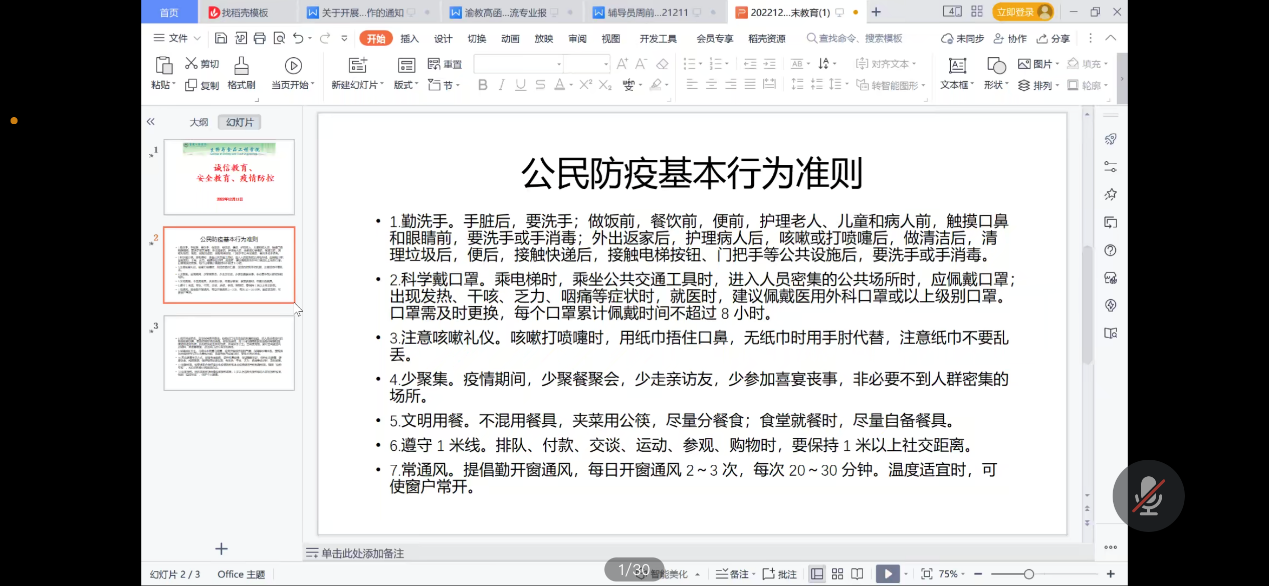Open the zoom percentage 75% dropdown
Viewport: 1269px width, 586px height.
click(x=951, y=574)
